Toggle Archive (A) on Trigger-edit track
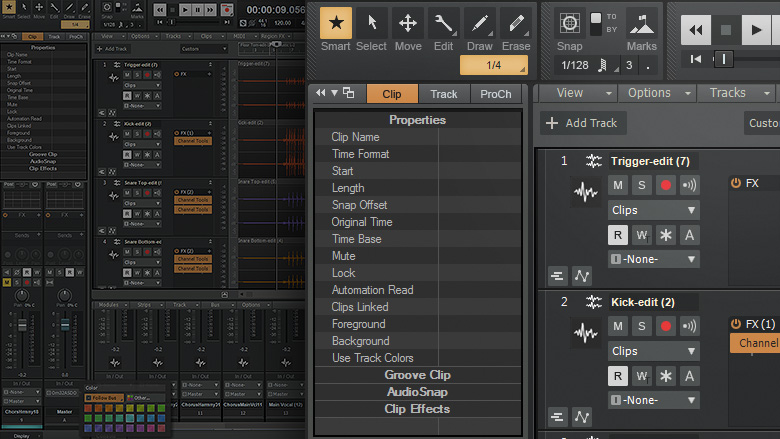 coord(689,235)
